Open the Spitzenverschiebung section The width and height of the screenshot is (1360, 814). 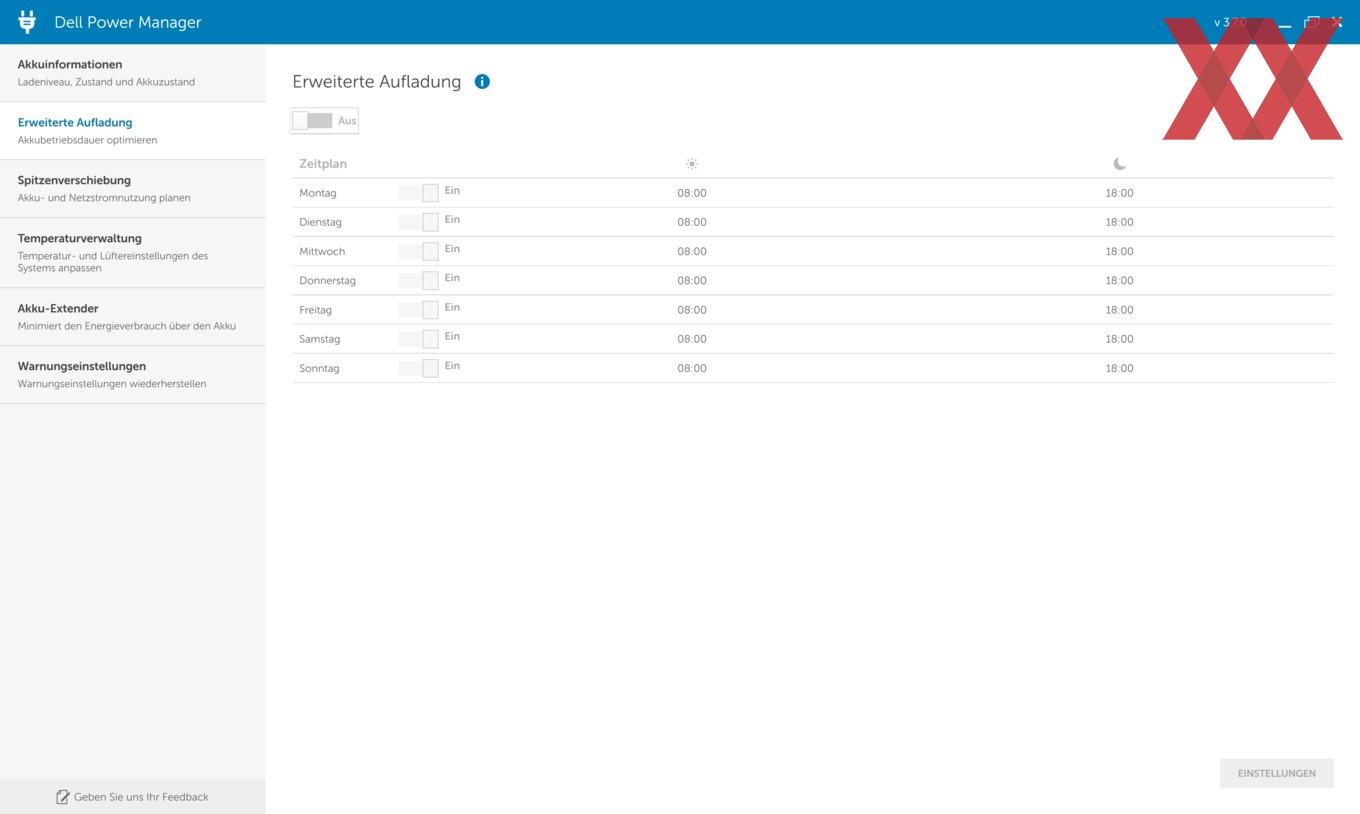[x=133, y=189]
